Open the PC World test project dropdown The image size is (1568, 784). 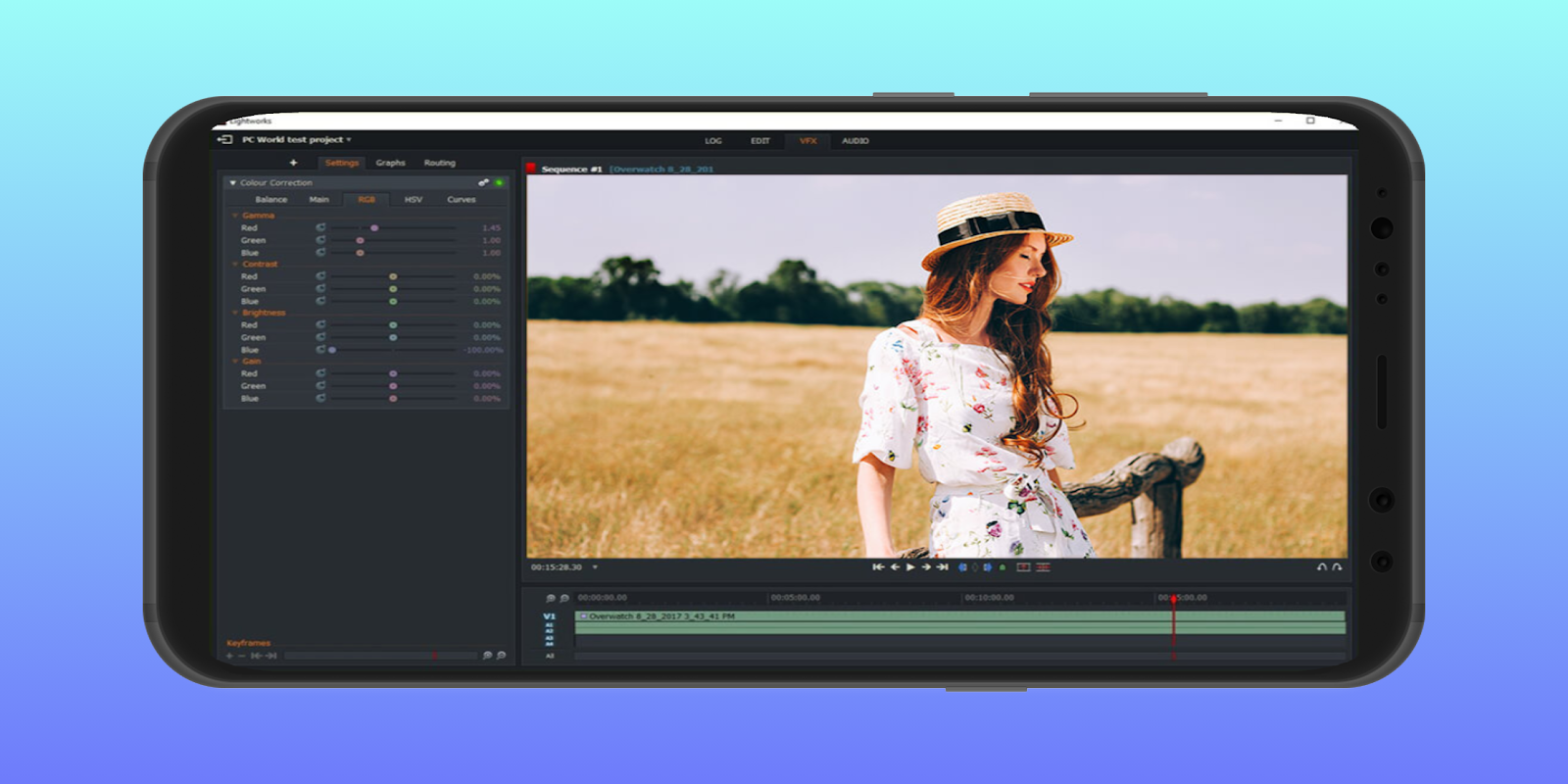coord(349,140)
